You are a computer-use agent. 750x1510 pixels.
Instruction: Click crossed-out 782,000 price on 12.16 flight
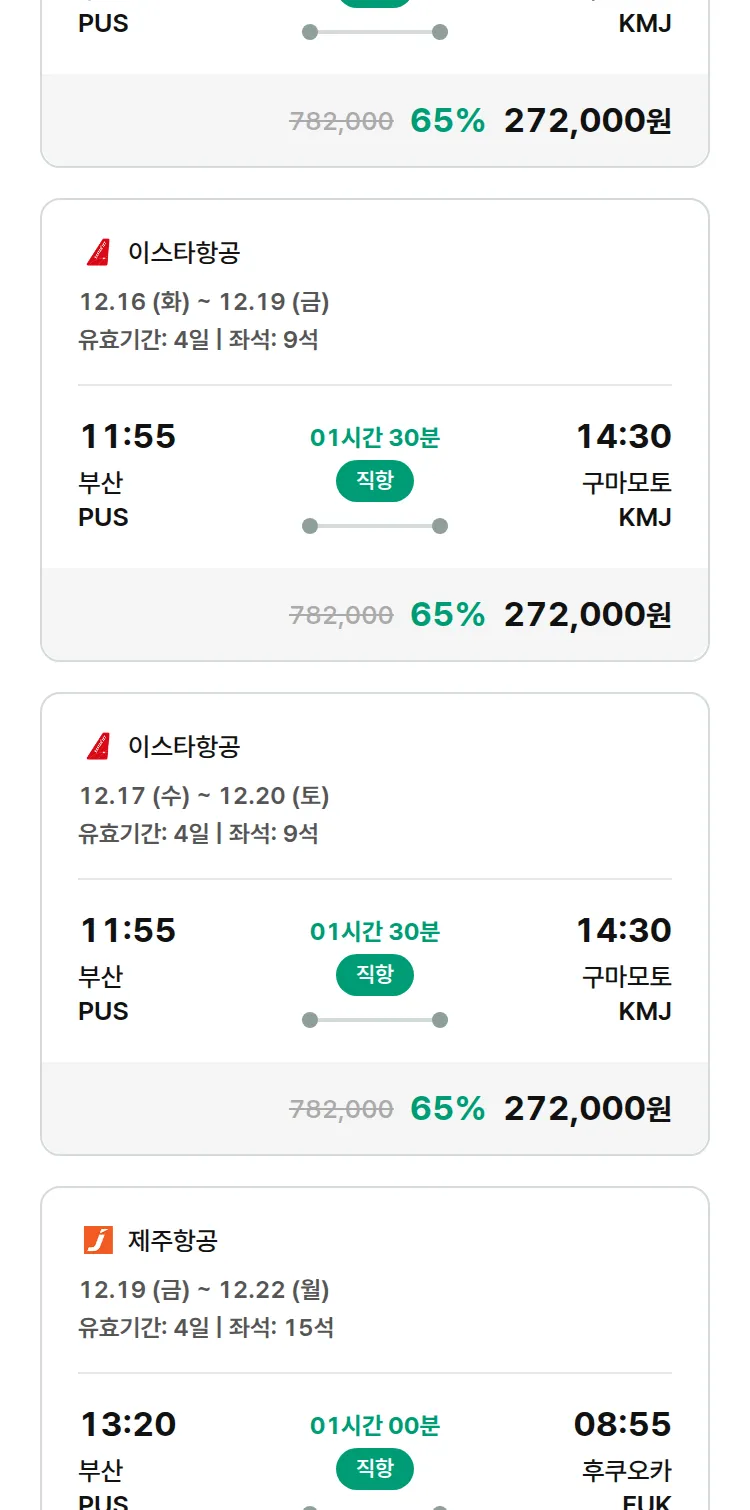pyautogui.click(x=341, y=615)
